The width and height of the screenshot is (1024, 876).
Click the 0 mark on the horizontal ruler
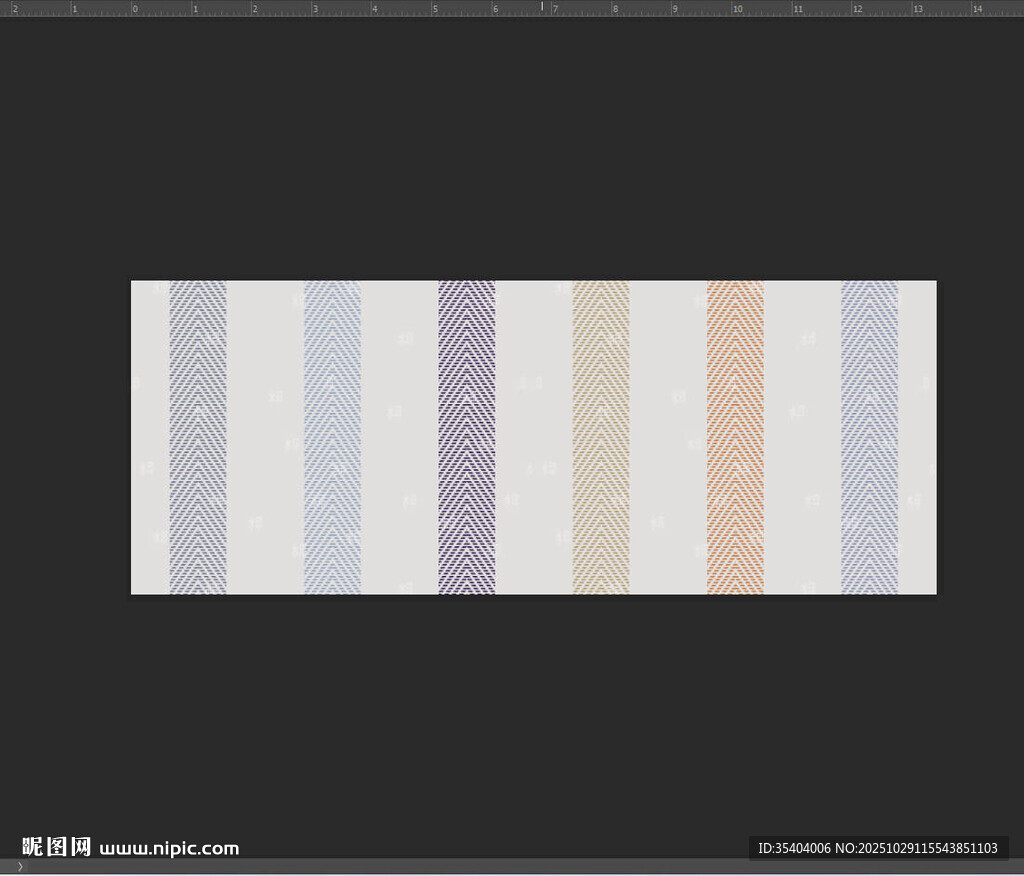(134, 8)
